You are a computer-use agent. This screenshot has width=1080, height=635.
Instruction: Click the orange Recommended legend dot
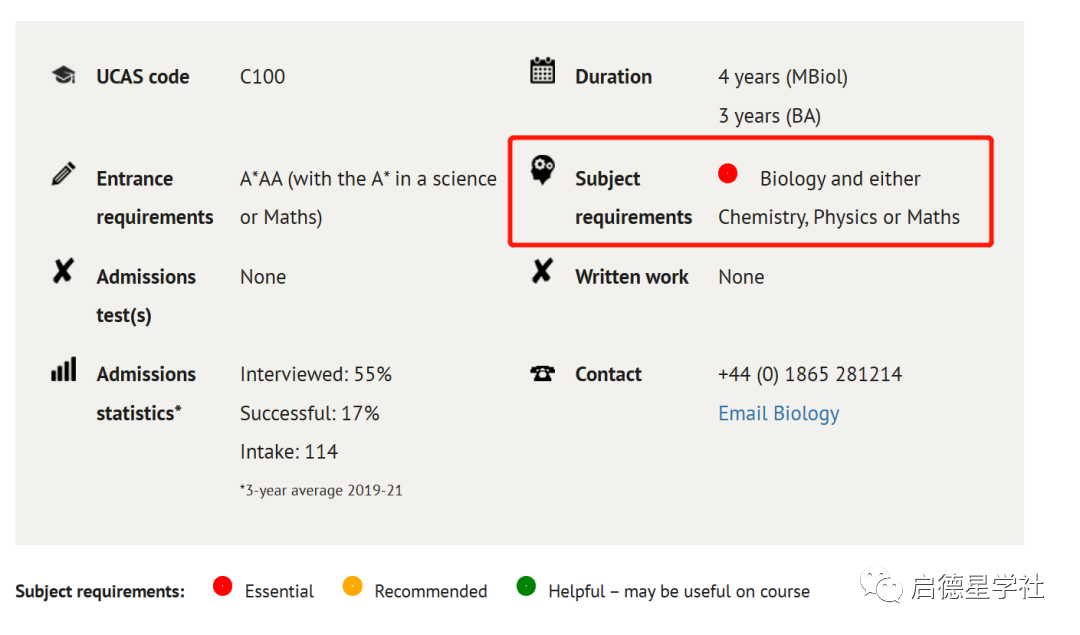[x=352, y=587]
